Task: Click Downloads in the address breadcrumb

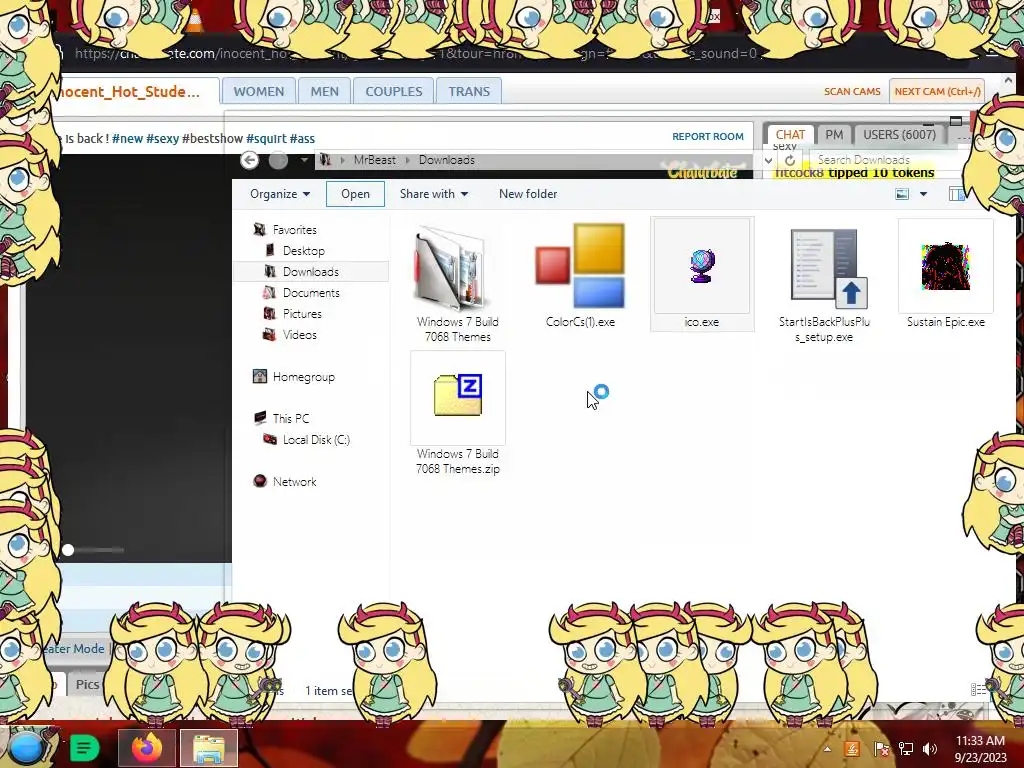Action: [x=447, y=160]
